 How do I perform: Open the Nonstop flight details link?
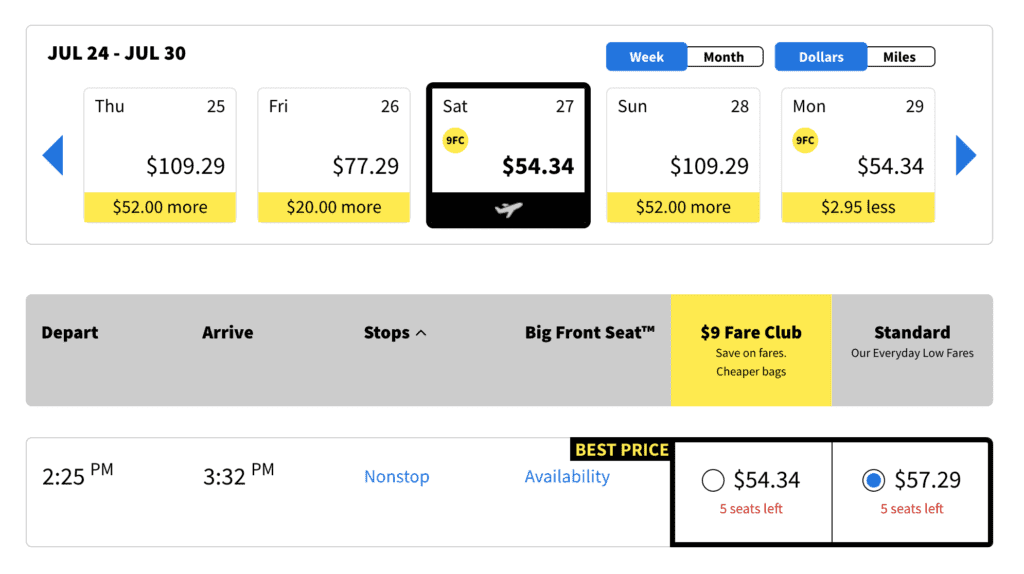click(x=397, y=477)
